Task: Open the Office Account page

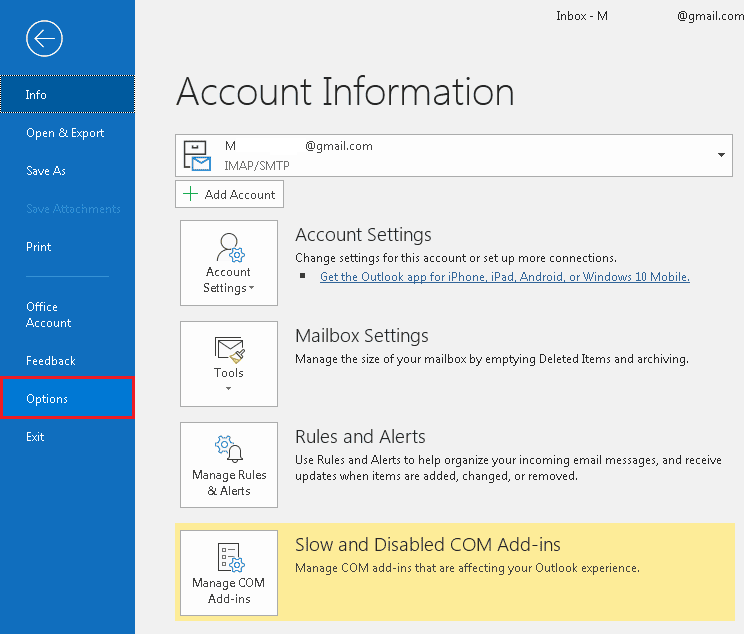Action: pyautogui.click(x=48, y=315)
